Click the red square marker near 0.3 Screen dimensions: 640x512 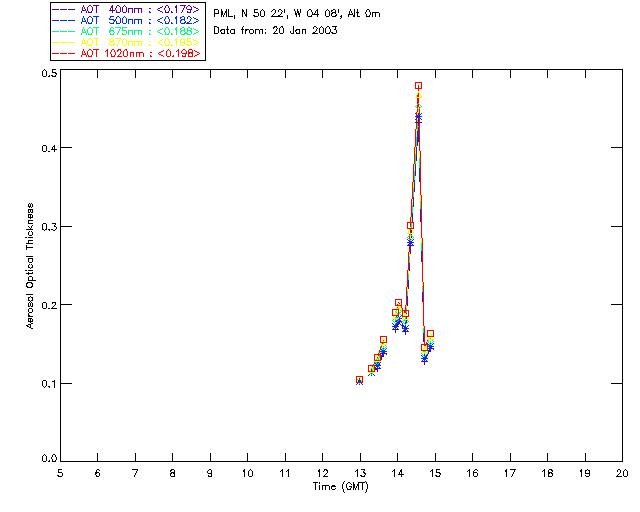[410, 225]
